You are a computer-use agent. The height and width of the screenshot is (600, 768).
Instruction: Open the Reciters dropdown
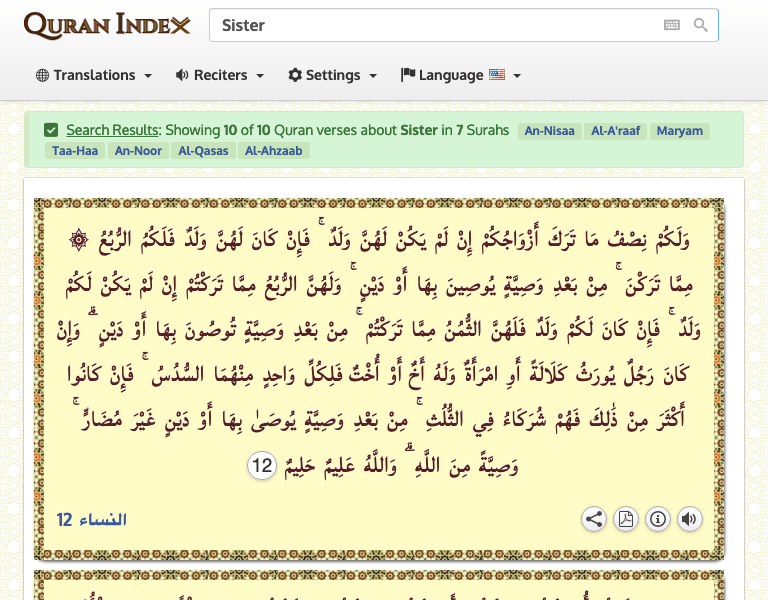pos(220,75)
